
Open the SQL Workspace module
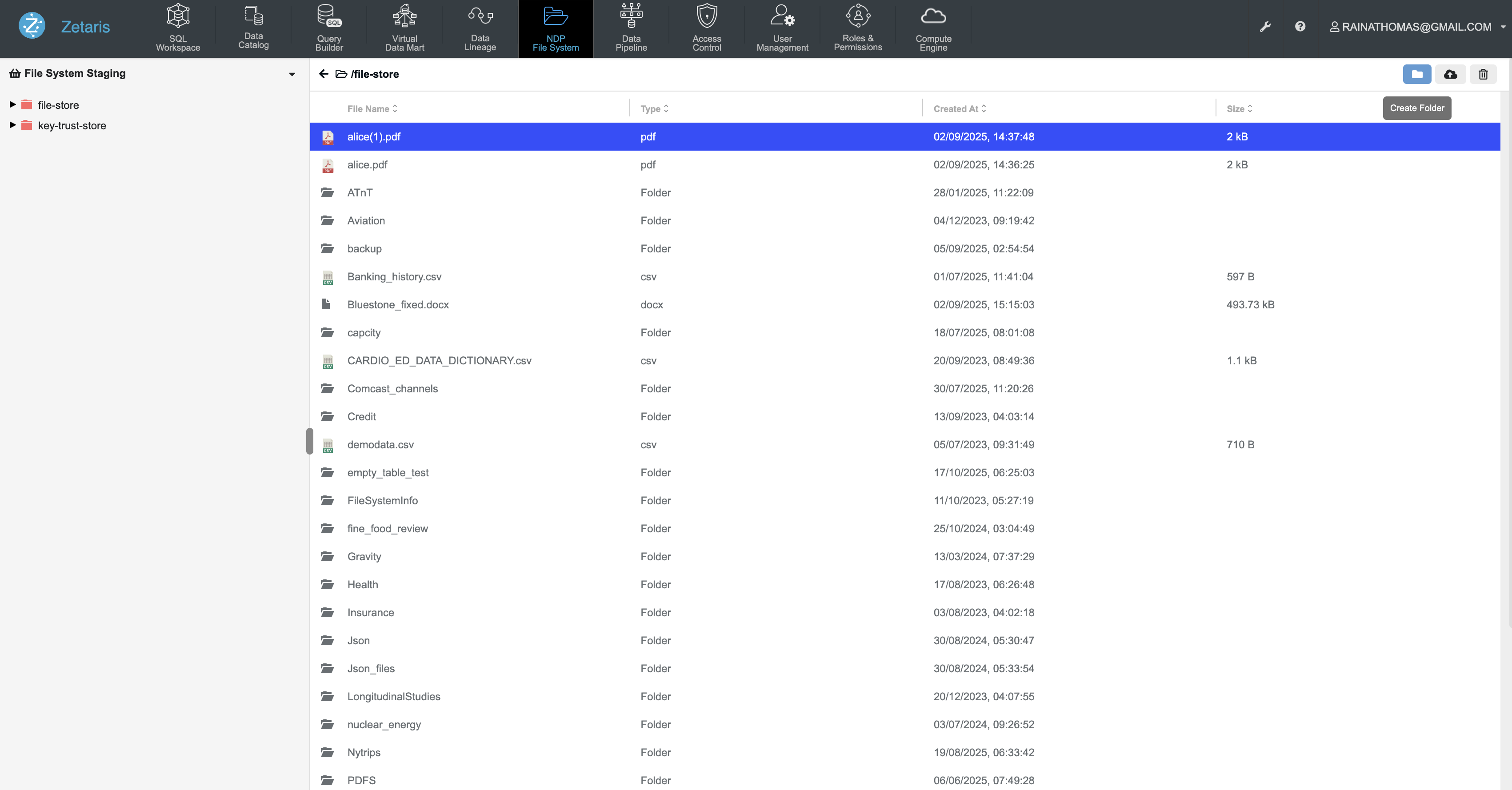click(178, 28)
